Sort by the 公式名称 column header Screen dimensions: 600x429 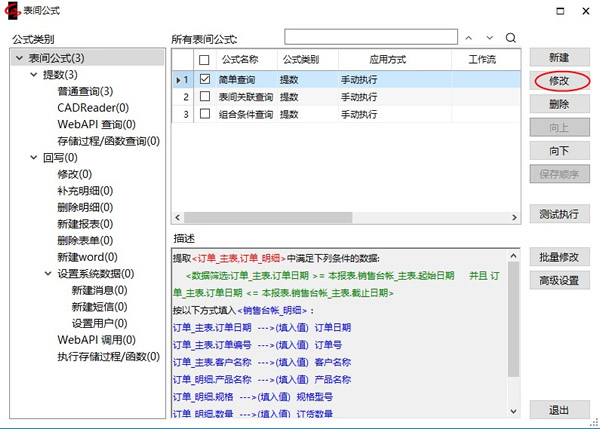click(240, 60)
